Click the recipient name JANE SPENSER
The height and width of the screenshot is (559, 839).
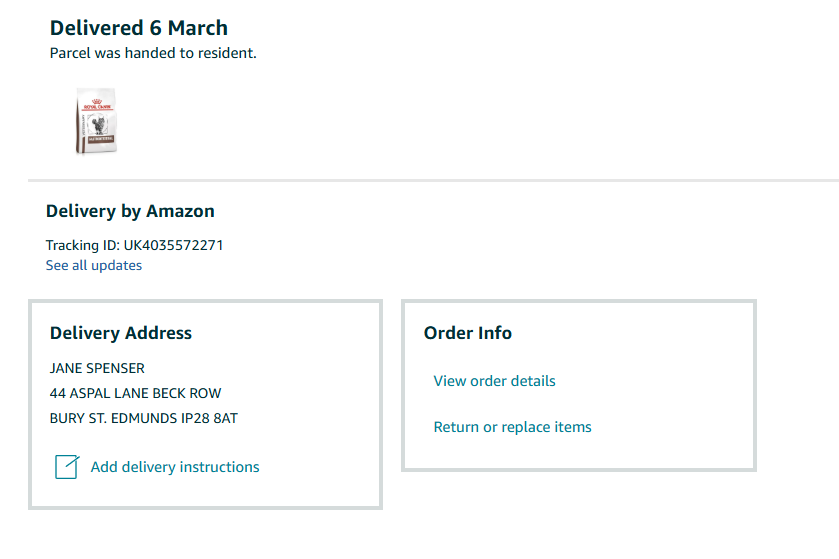click(x=97, y=368)
